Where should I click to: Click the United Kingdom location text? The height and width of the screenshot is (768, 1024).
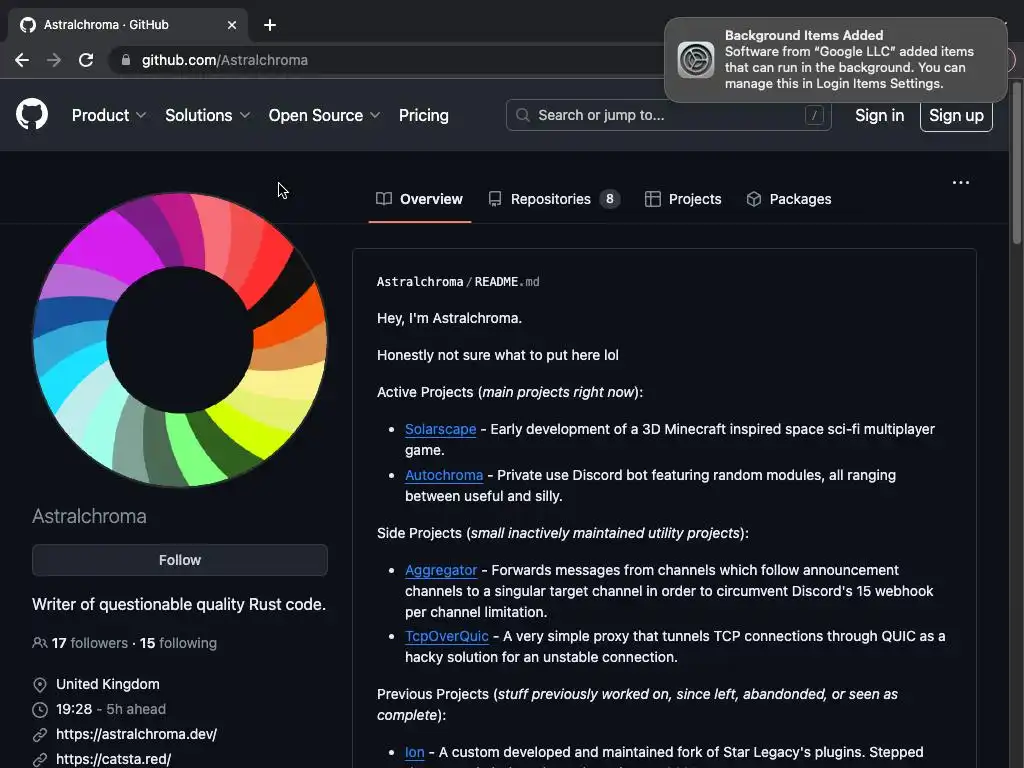pos(108,684)
